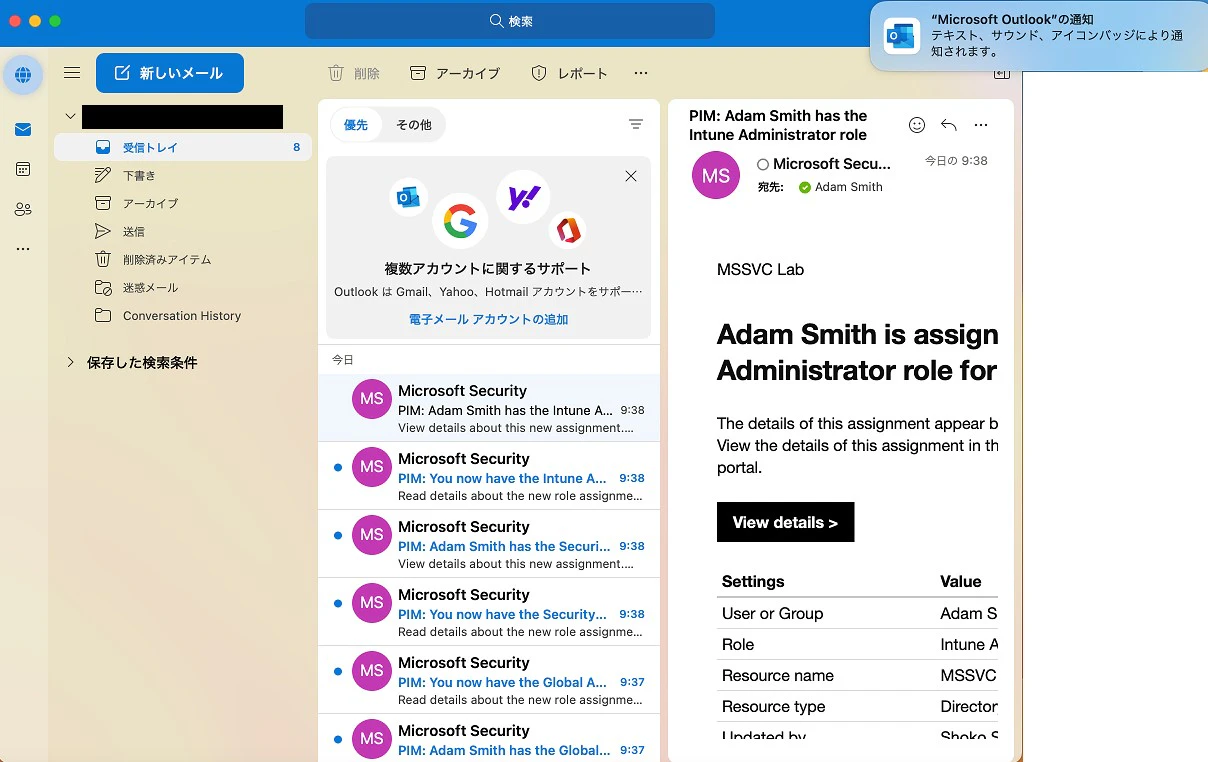Click the 削除 delete toolbar button
Viewport: 1208px width, 762px height.
click(354, 73)
